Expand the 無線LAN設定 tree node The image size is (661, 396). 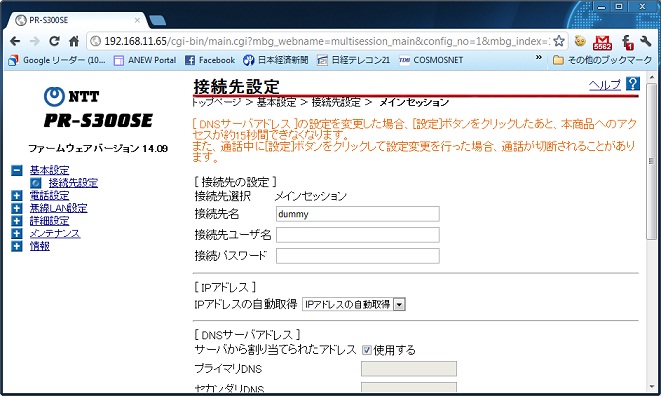pyautogui.click(x=16, y=208)
